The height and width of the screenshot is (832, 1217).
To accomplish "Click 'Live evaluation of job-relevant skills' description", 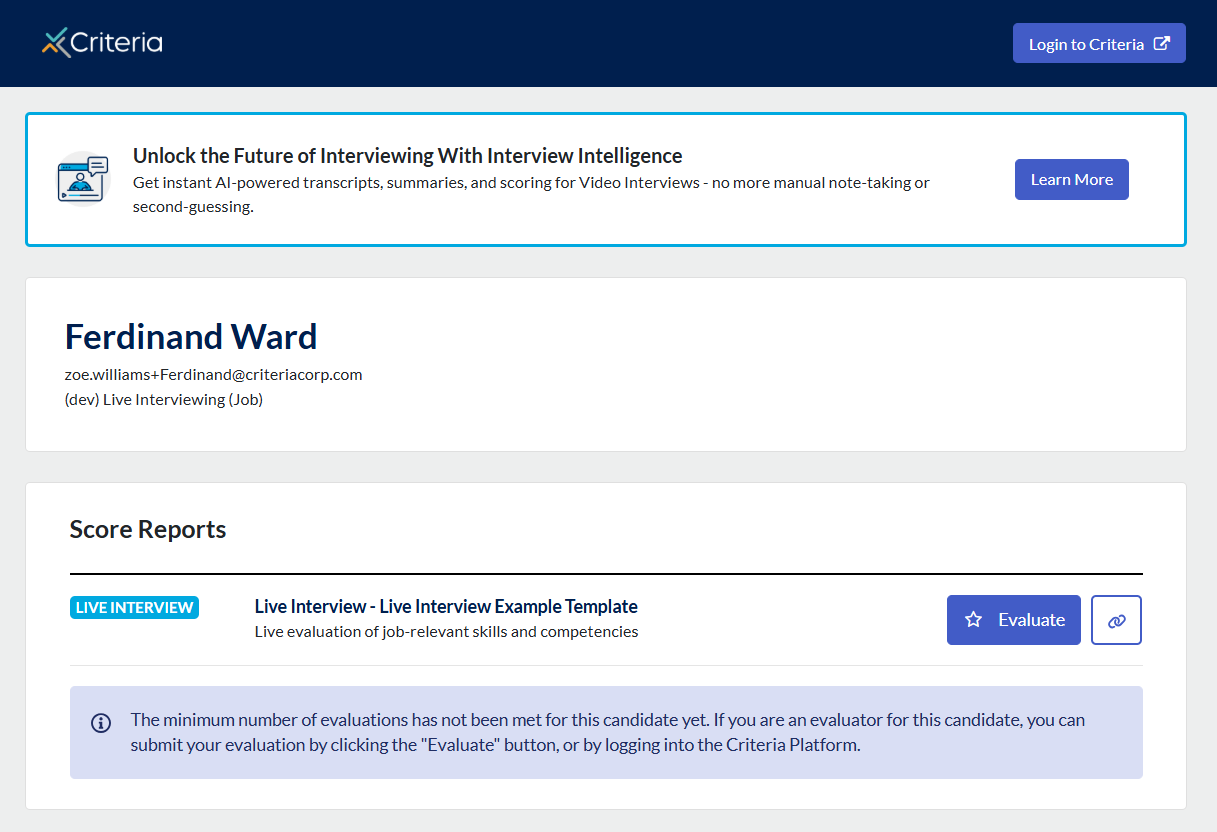I will click(x=447, y=632).
